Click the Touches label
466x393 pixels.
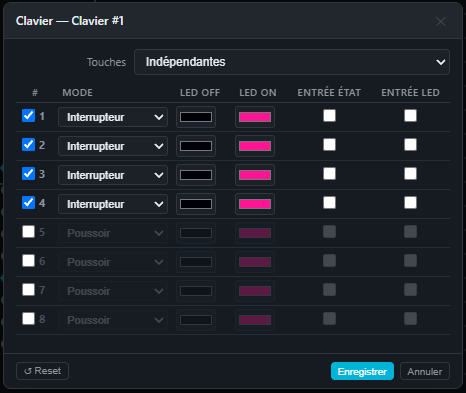[106, 62]
